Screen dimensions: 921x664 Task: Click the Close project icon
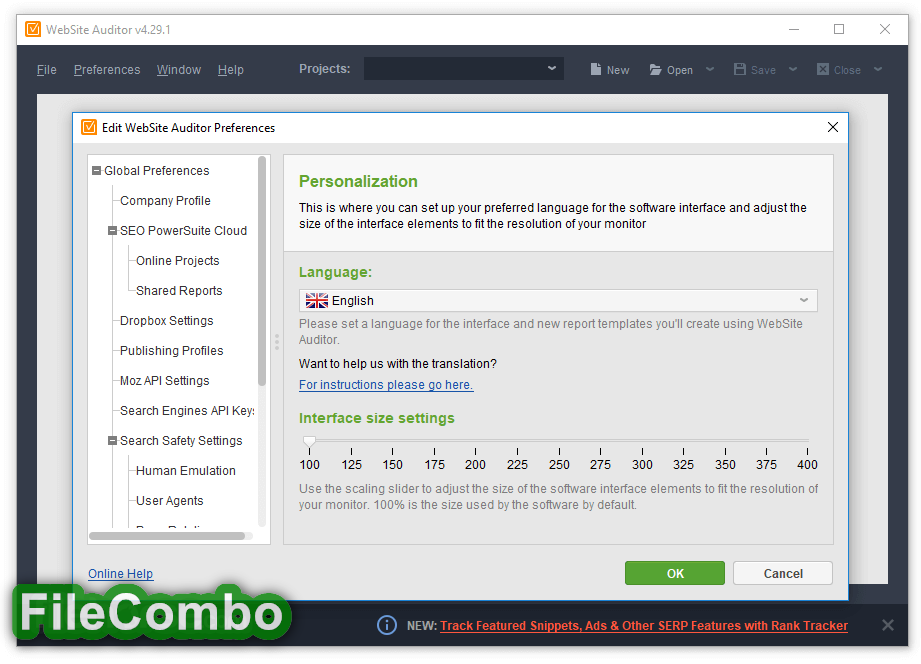point(823,69)
